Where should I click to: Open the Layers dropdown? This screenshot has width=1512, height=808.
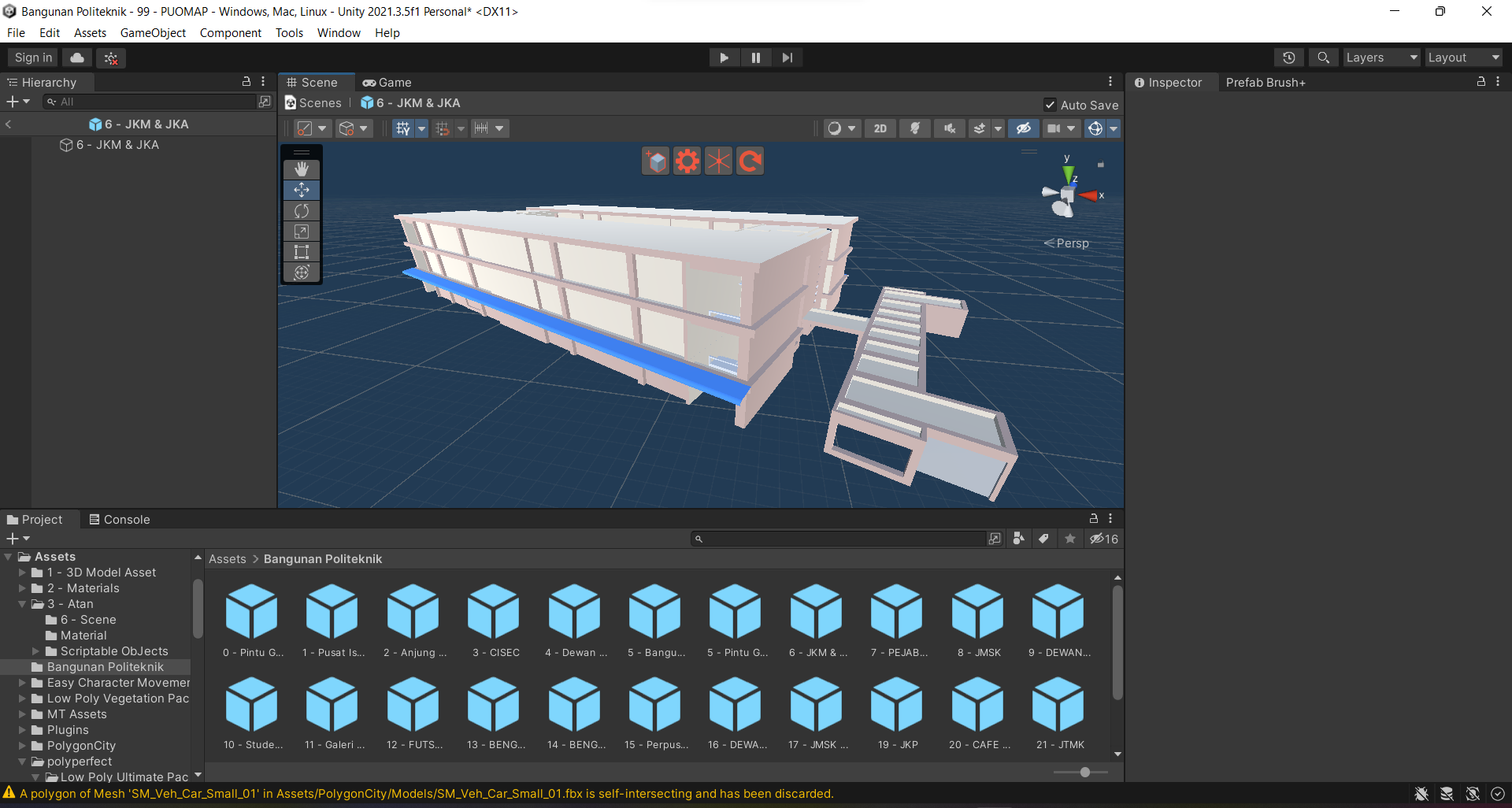point(1380,57)
